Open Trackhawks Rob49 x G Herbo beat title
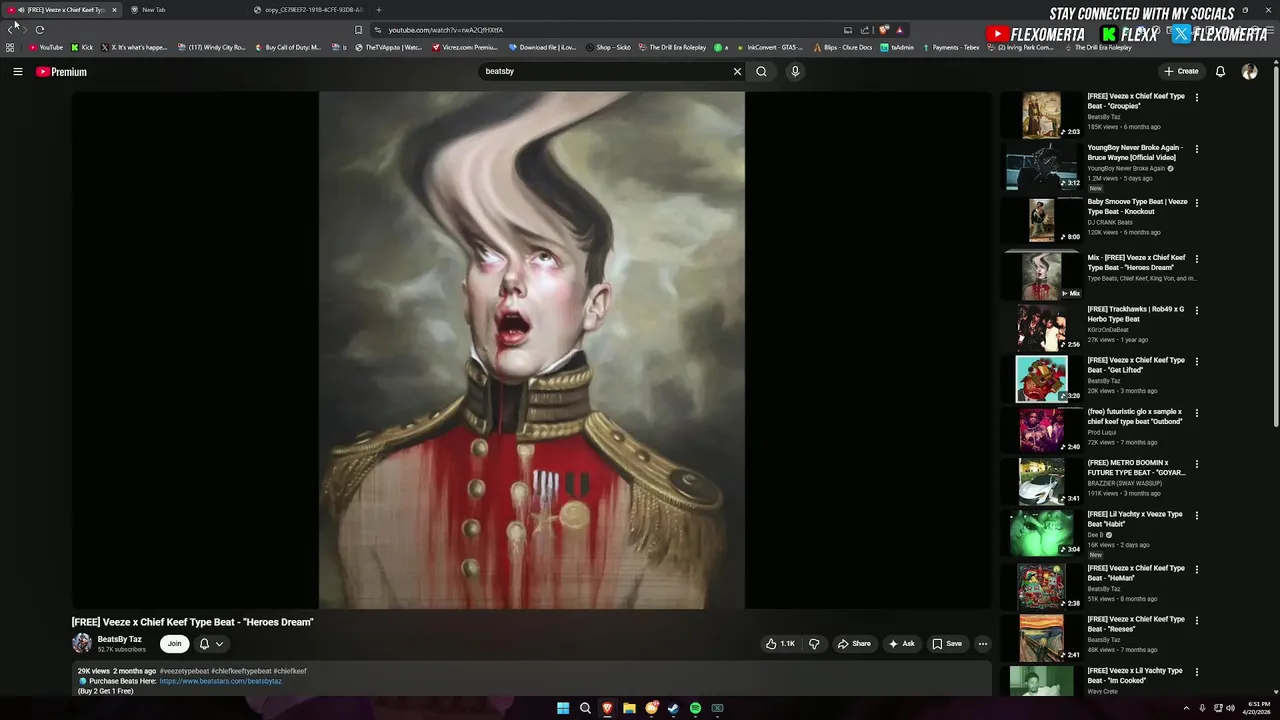Viewport: 1280px width, 720px height. click(x=1136, y=314)
